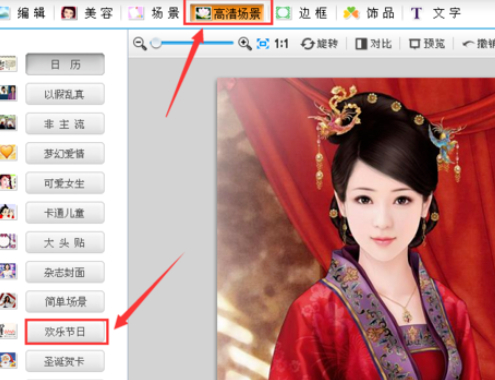
Task: Select the 高清场景 (HD Scene) tab
Action: [x=228, y=13]
